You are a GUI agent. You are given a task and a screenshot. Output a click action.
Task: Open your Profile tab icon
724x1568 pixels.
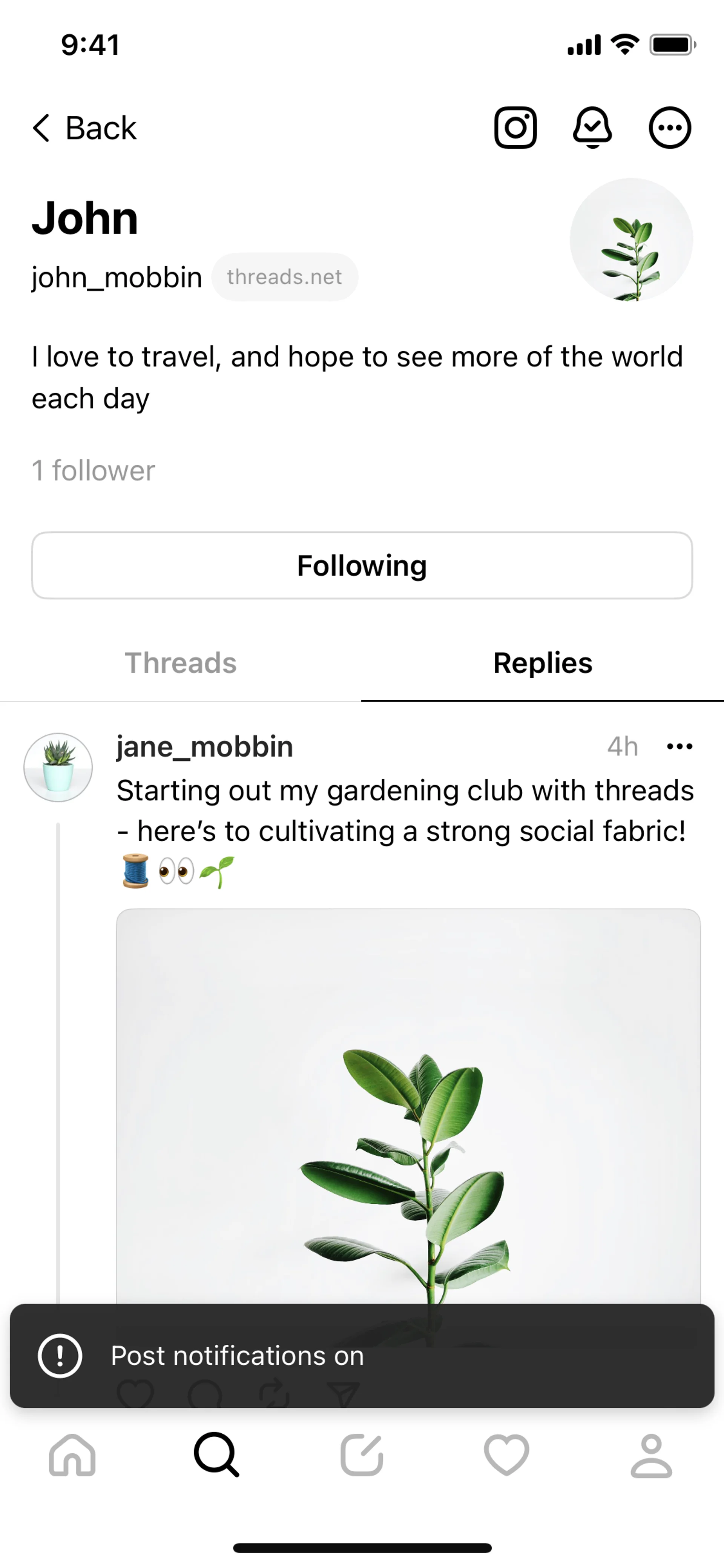coord(651,1455)
